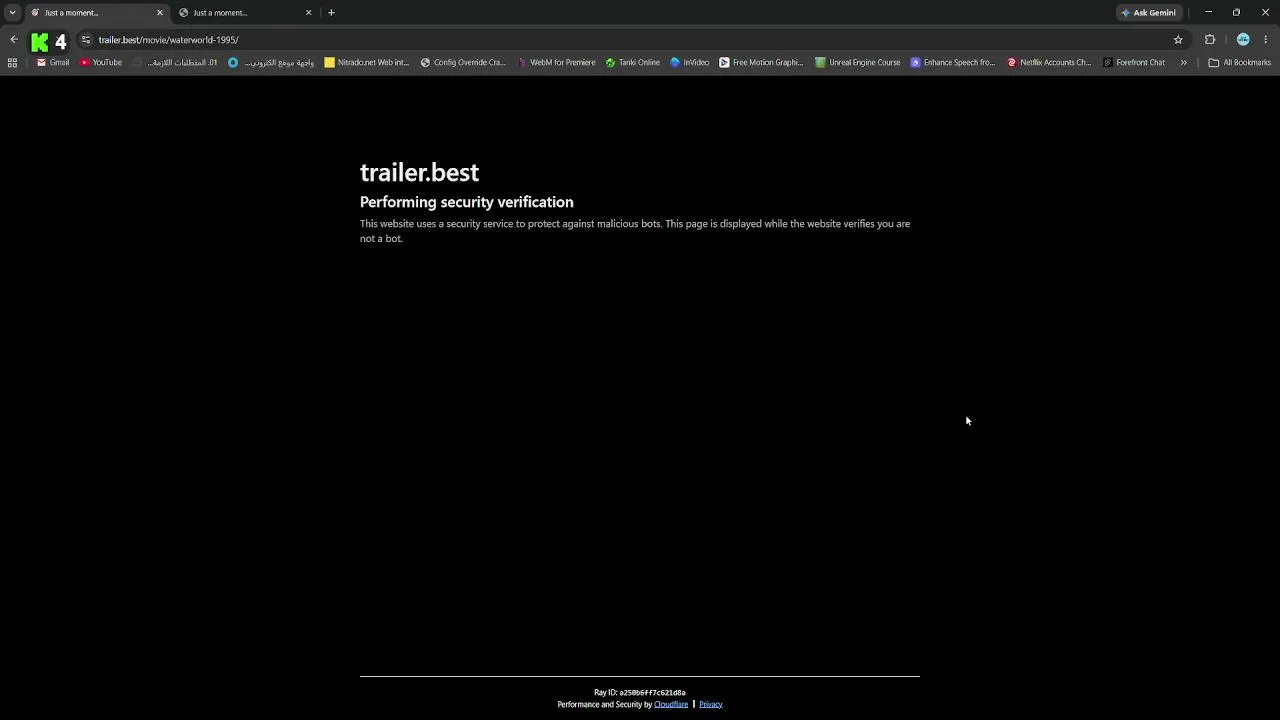1280x720 pixels.
Task: Click the trailer.best URL address field
Action: pos(630,40)
